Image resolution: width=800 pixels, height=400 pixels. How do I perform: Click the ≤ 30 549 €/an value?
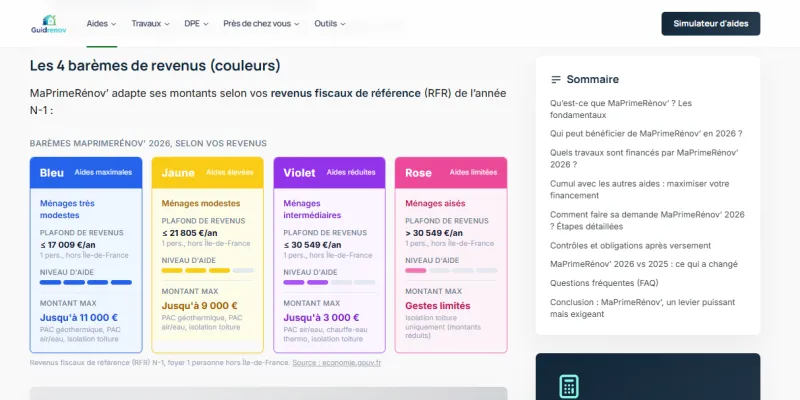coord(312,245)
